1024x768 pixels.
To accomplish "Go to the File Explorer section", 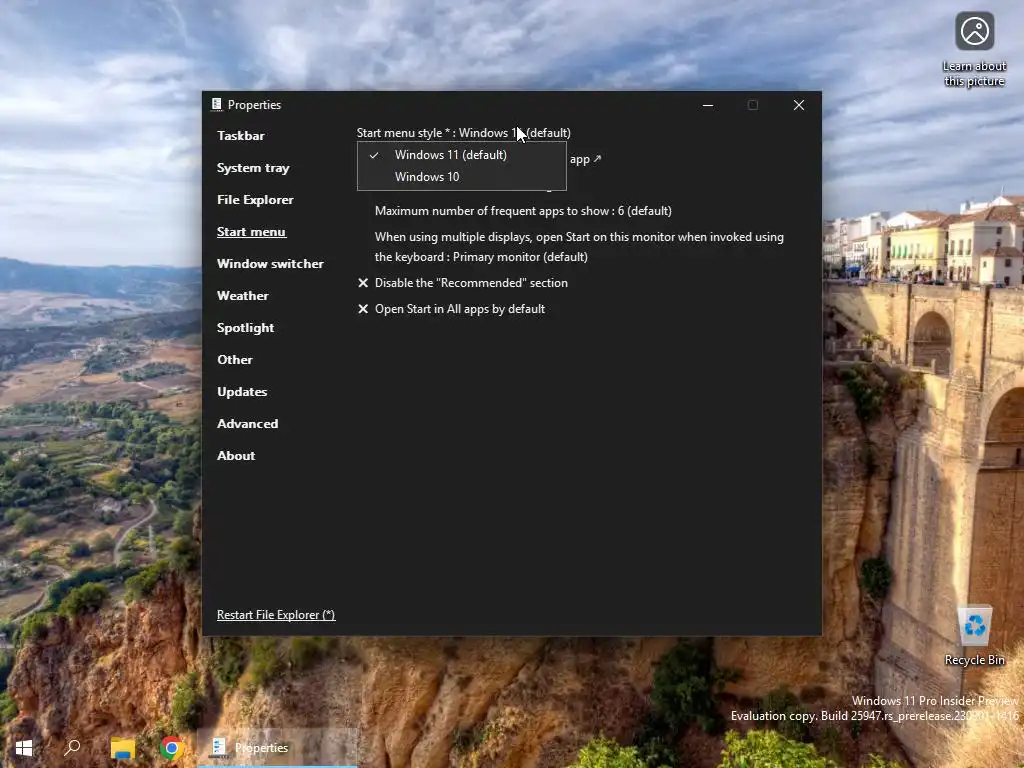I will pos(255,200).
